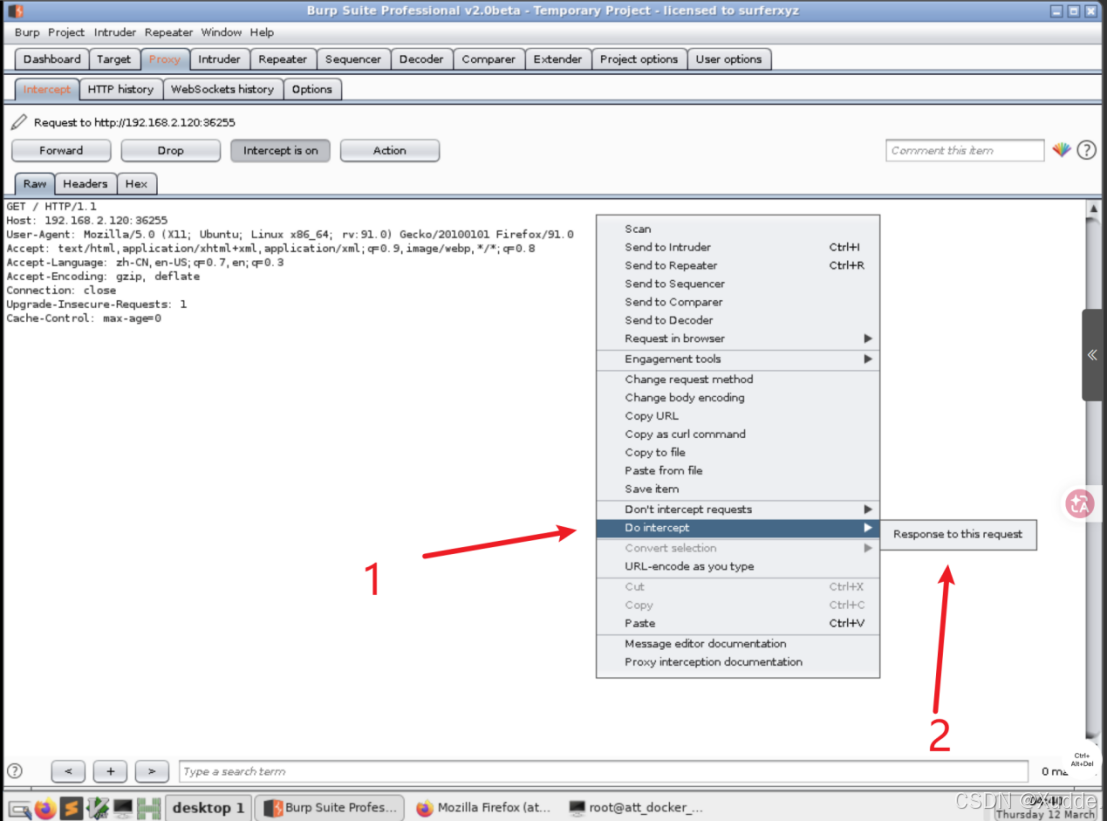
Task: Select desktop 1 workspace
Action: (x=208, y=807)
